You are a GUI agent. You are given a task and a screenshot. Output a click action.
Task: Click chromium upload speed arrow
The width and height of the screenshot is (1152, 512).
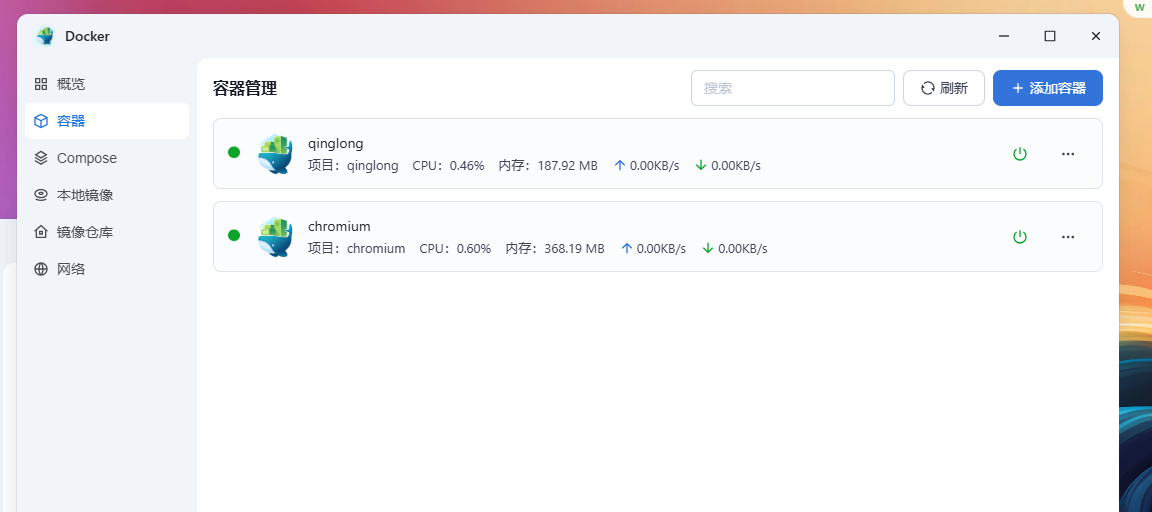pos(627,248)
